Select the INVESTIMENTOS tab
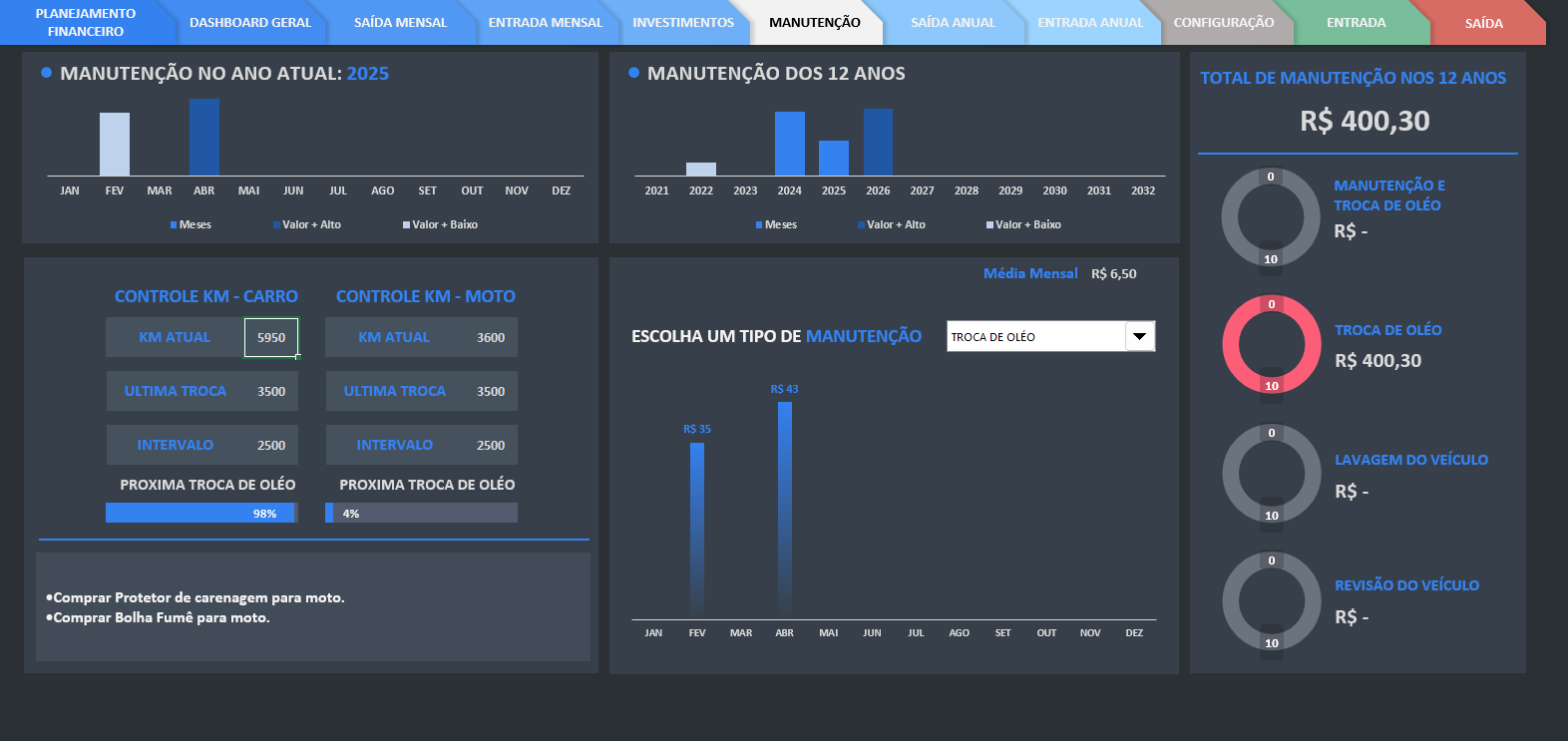1568x741 pixels. [x=683, y=22]
